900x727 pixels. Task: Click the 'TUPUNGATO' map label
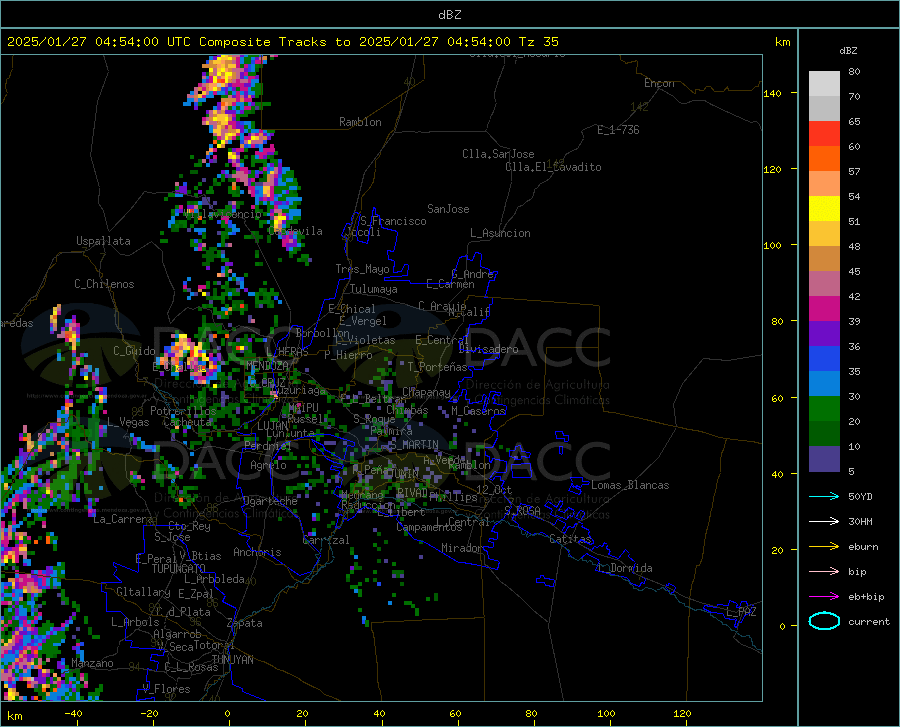(x=179, y=569)
